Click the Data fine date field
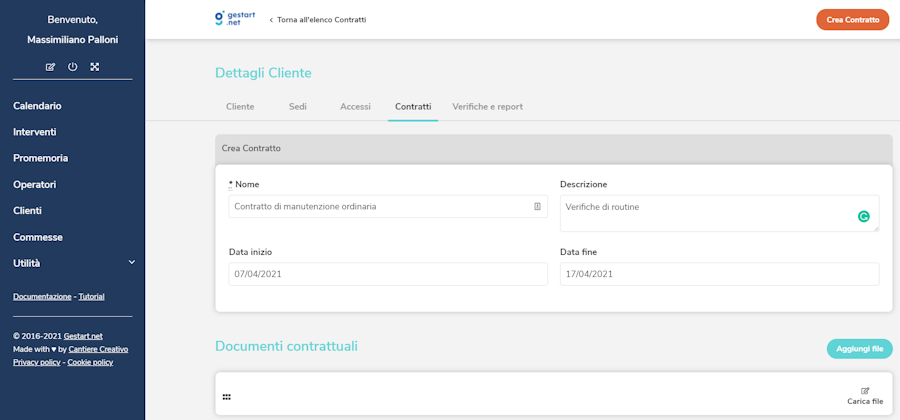Viewport: 900px width, 420px height. point(719,274)
